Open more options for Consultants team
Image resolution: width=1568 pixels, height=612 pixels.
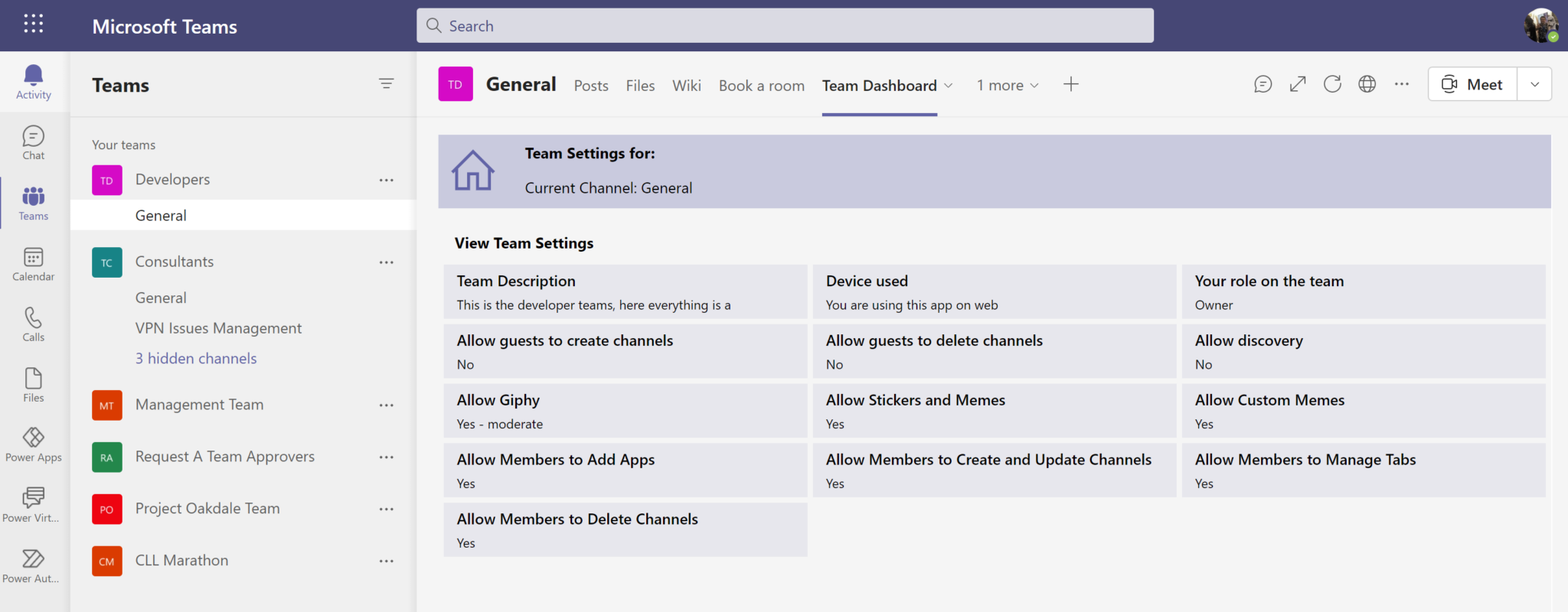click(387, 262)
